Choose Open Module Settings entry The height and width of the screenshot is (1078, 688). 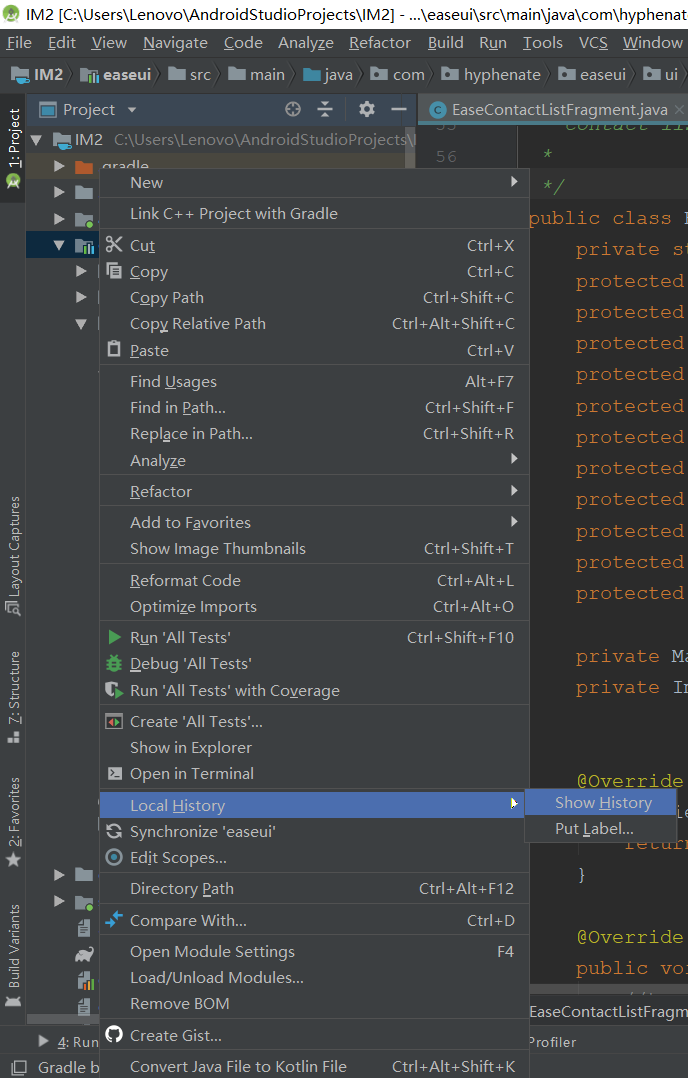(x=315, y=952)
